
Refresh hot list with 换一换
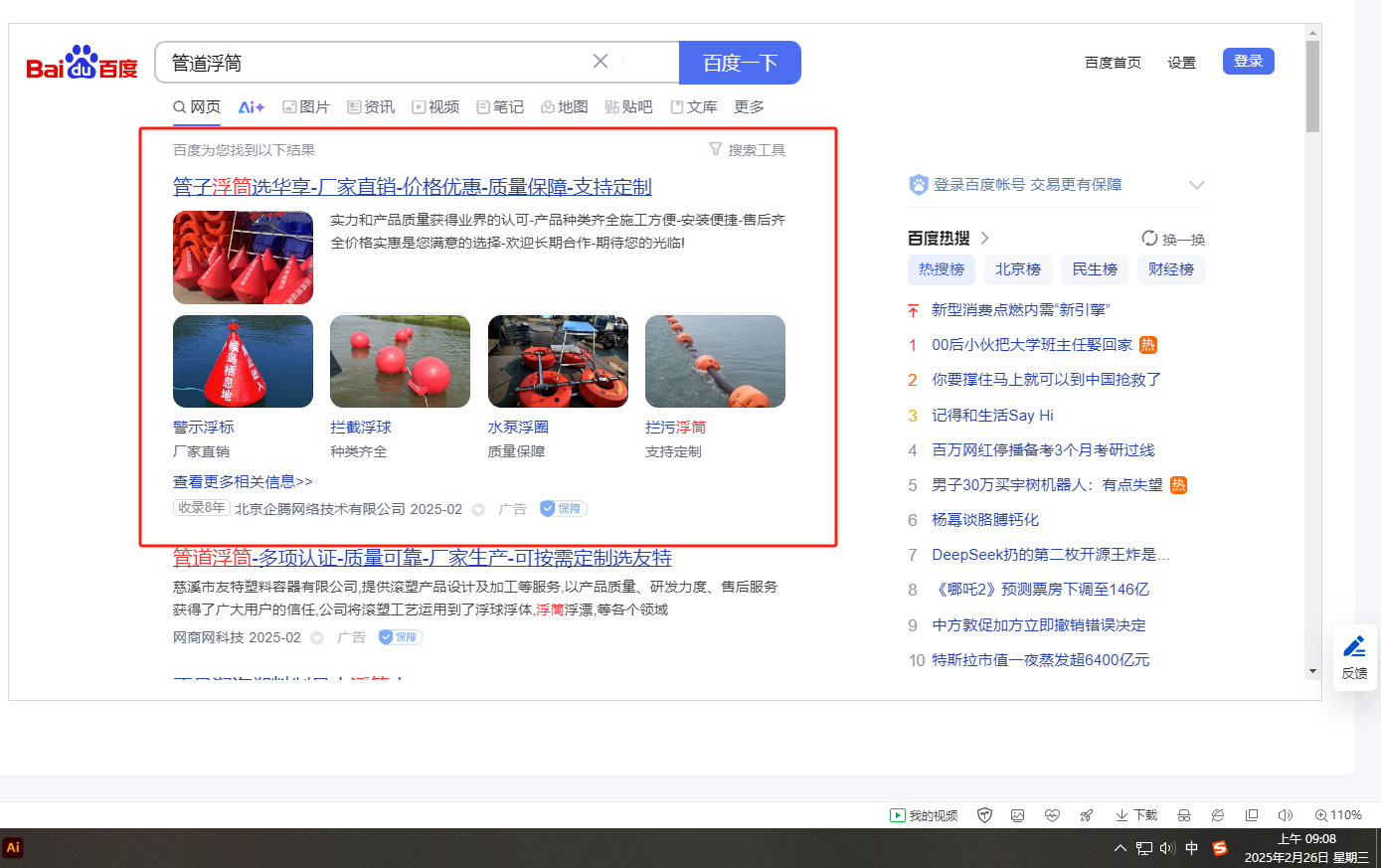(1173, 239)
